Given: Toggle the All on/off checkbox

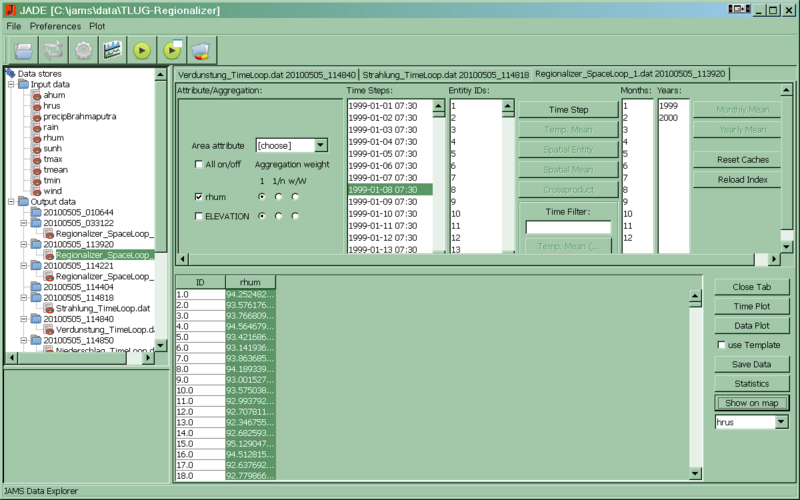Looking at the screenshot, I should [199, 164].
